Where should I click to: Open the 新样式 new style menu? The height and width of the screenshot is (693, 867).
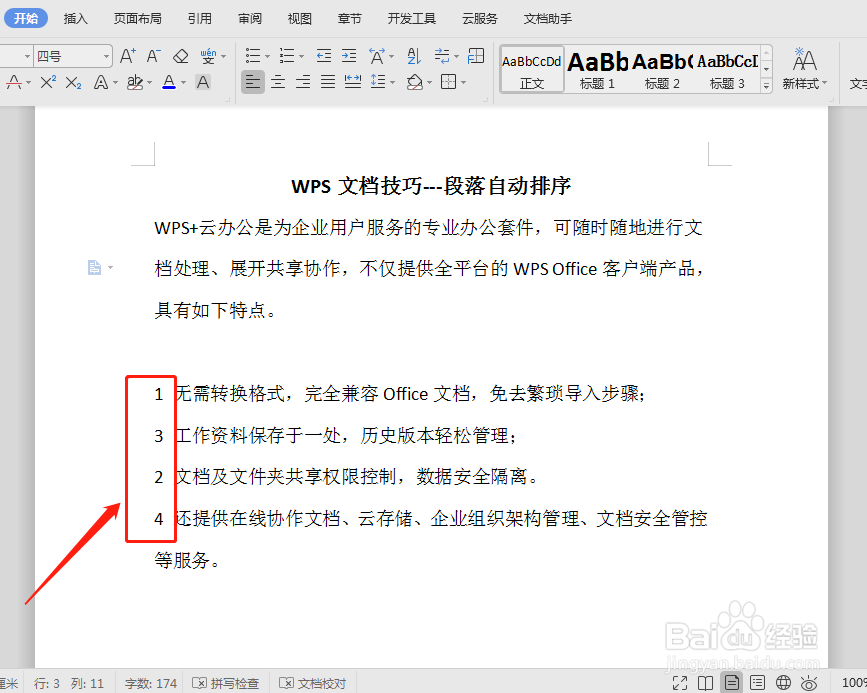pyautogui.click(x=805, y=69)
